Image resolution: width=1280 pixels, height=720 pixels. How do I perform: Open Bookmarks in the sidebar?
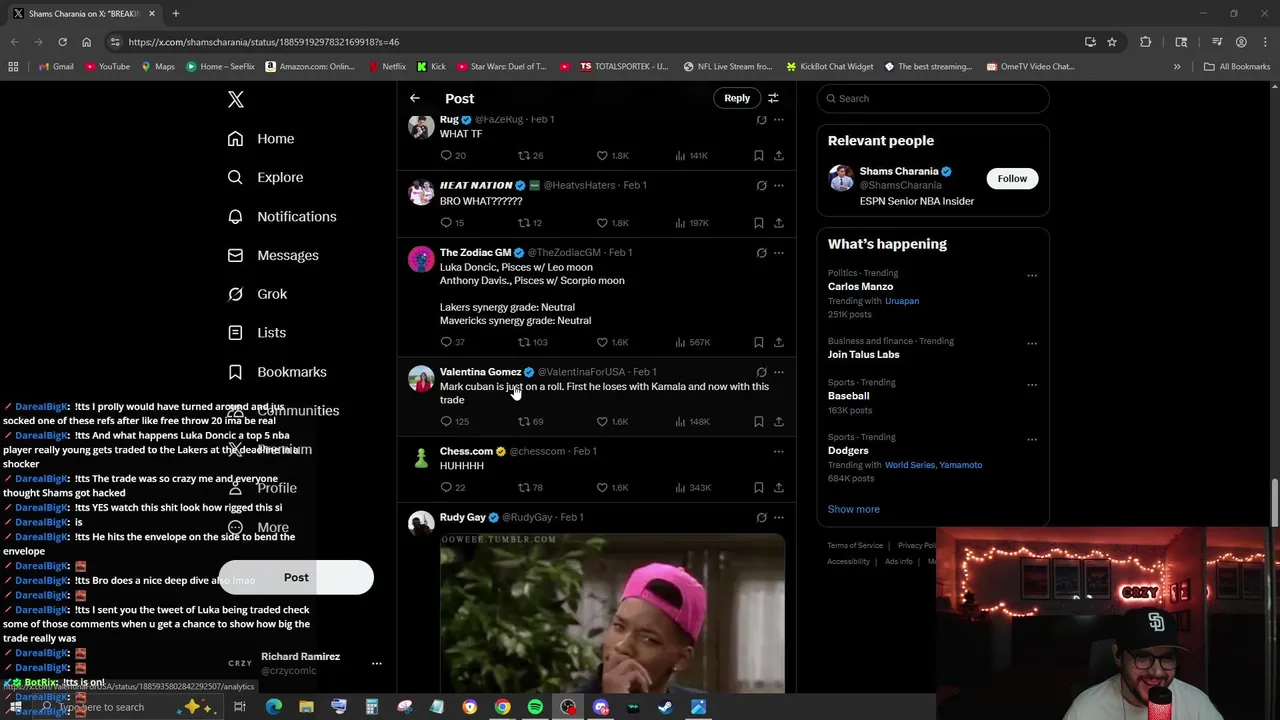click(277, 372)
